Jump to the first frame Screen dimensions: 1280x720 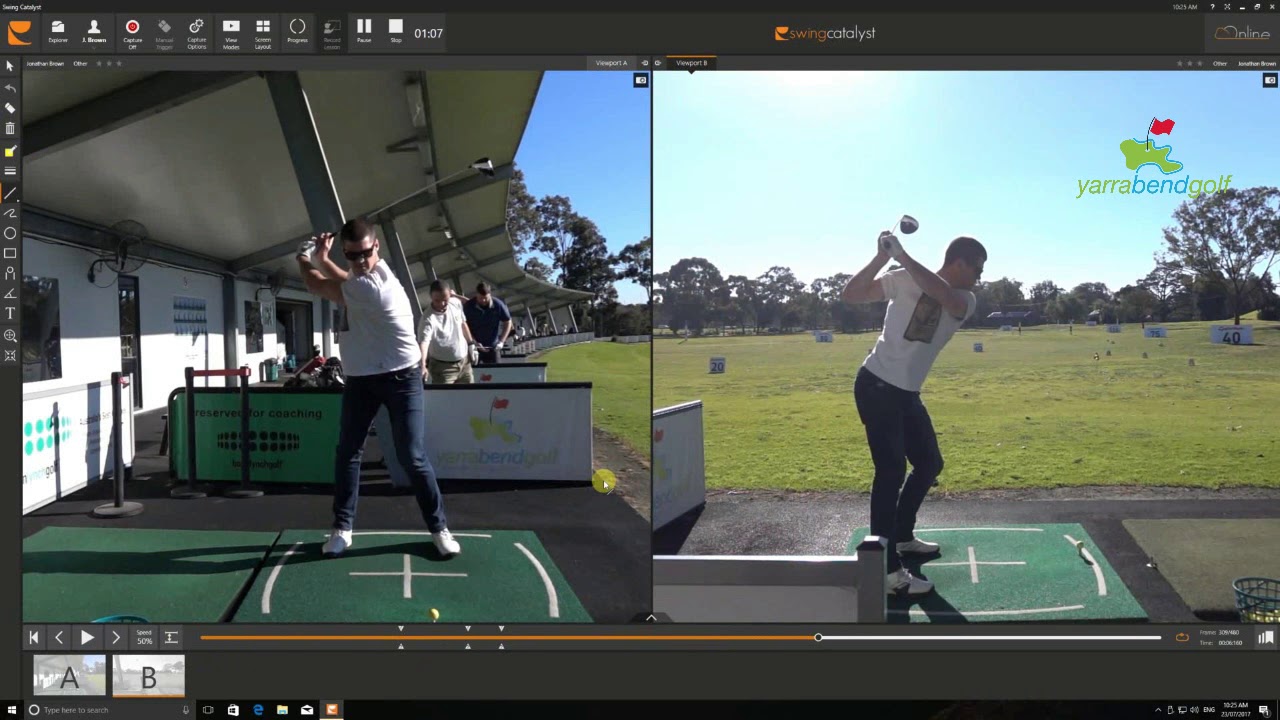click(x=33, y=637)
